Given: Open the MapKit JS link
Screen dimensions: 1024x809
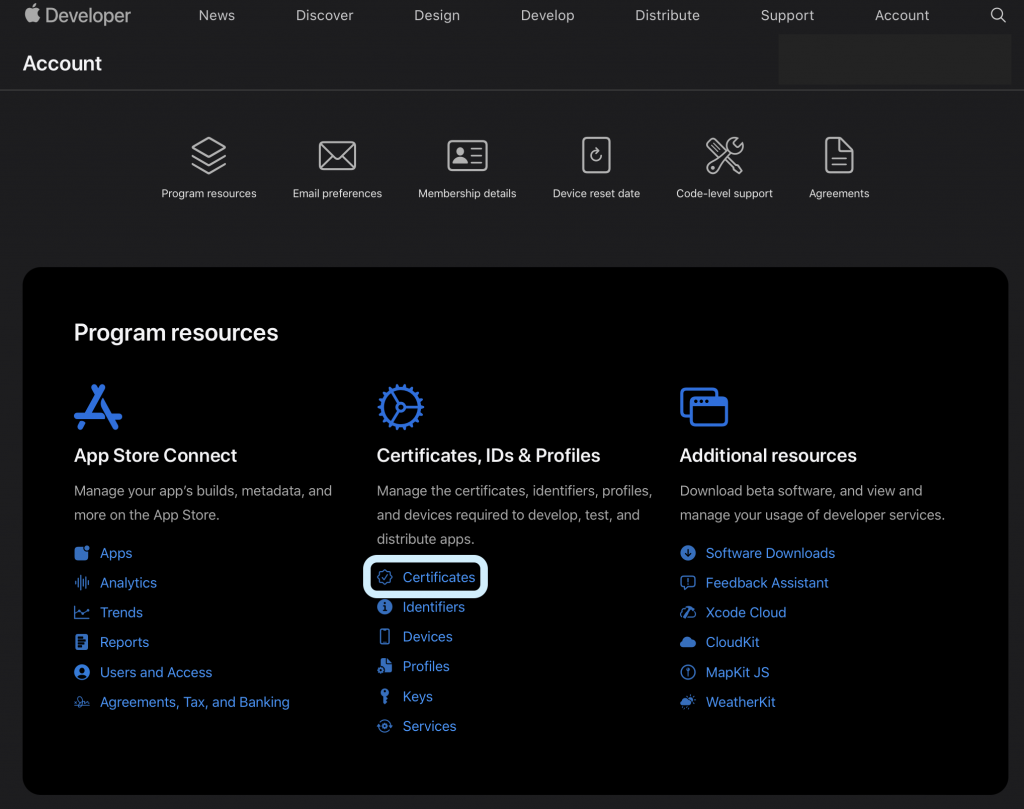Looking at the screenshot, I should (737, 672).
